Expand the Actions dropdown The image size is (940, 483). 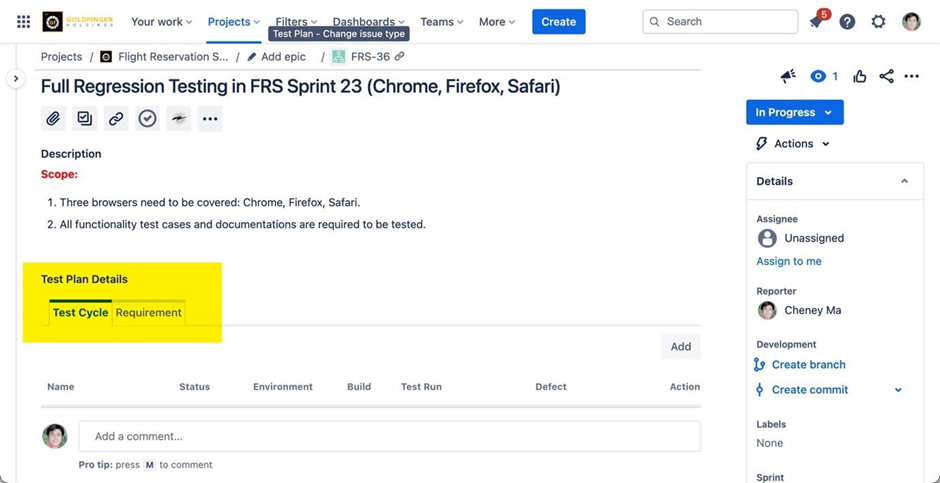[x=793, y=144]
